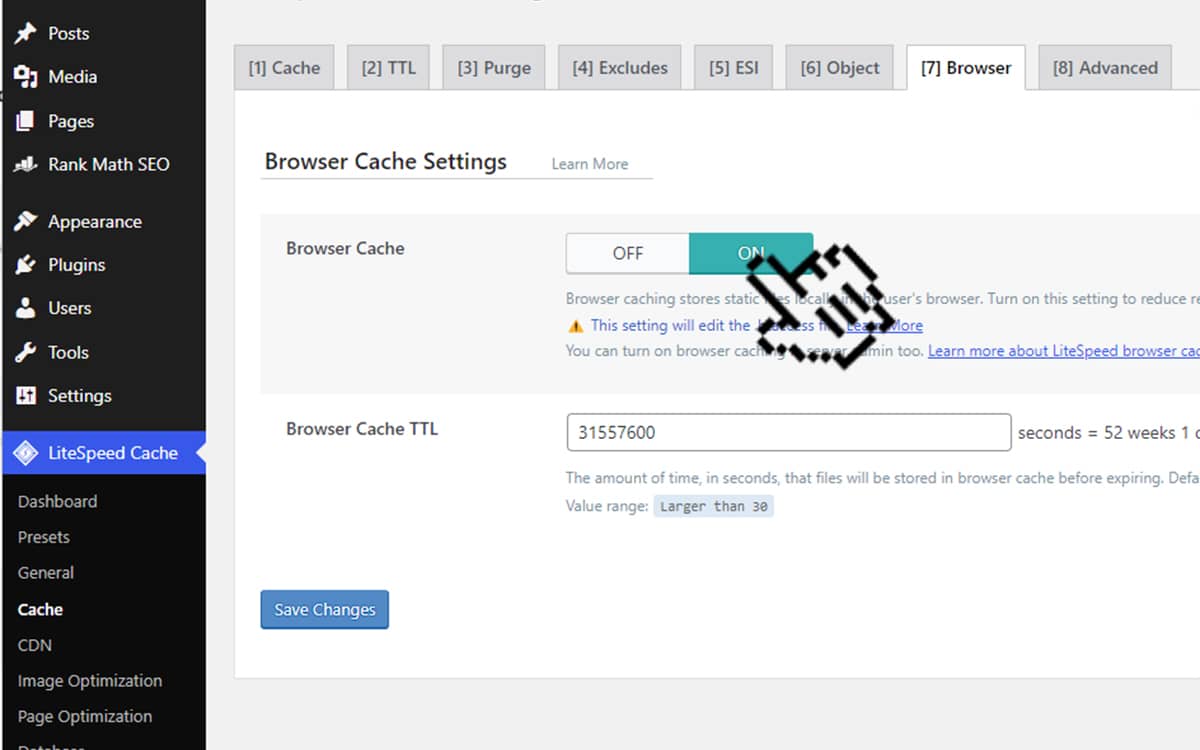1200x750 pixels.
Task: Click the Users icon in sidebar
Action: pos(27,308)
